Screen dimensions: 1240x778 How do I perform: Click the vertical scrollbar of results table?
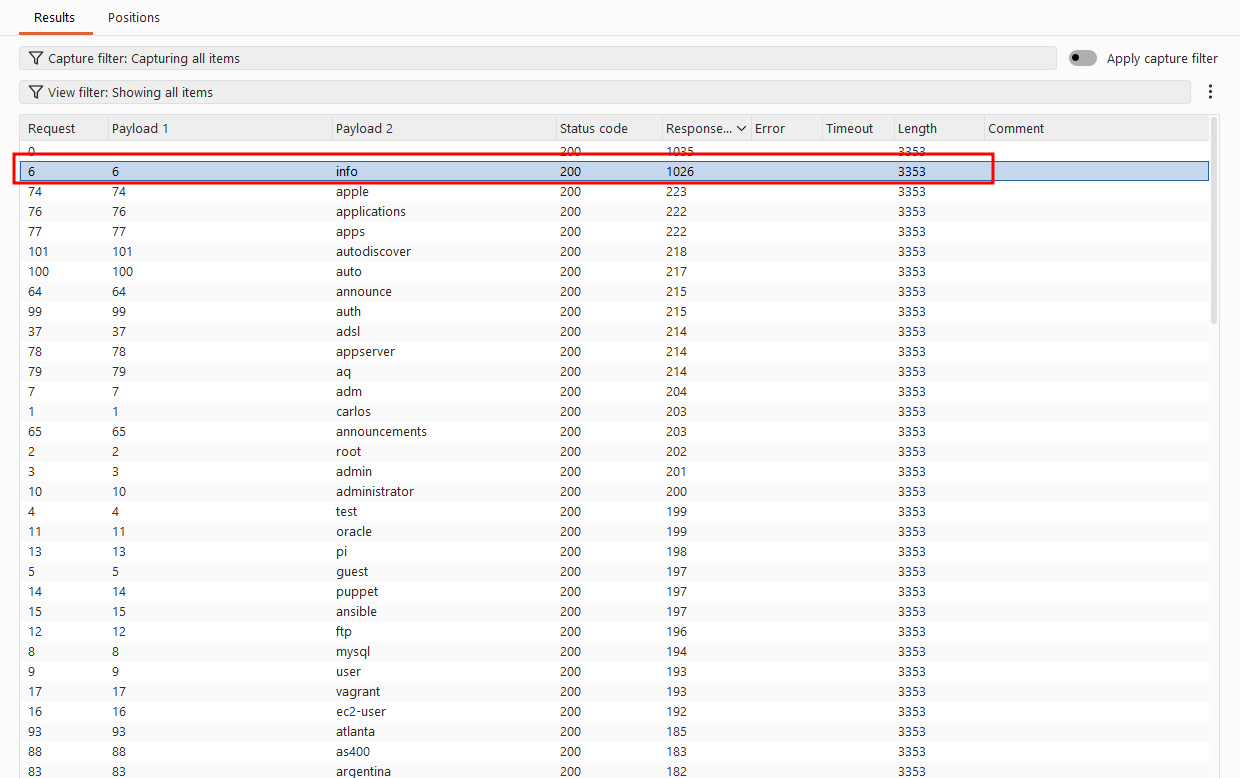tap(1214, 220)
